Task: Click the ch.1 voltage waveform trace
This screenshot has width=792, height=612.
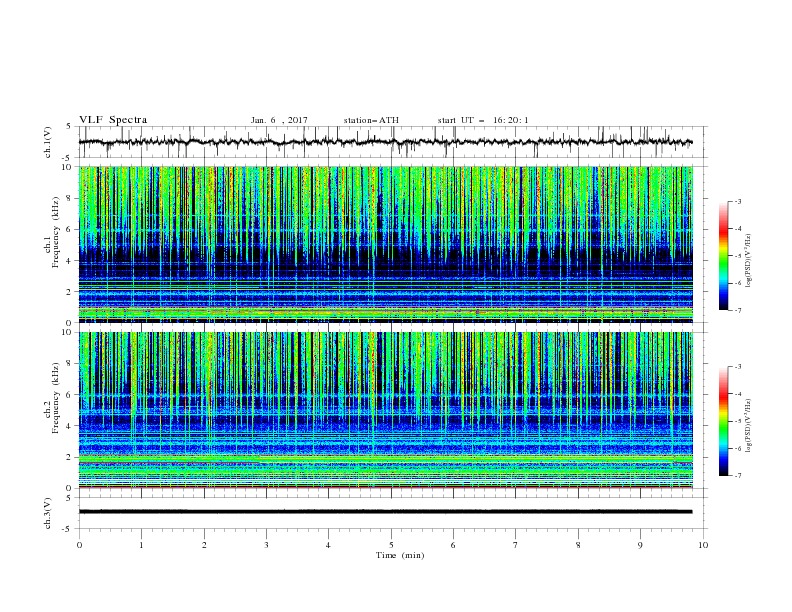Action: click(x=386, y=142)
